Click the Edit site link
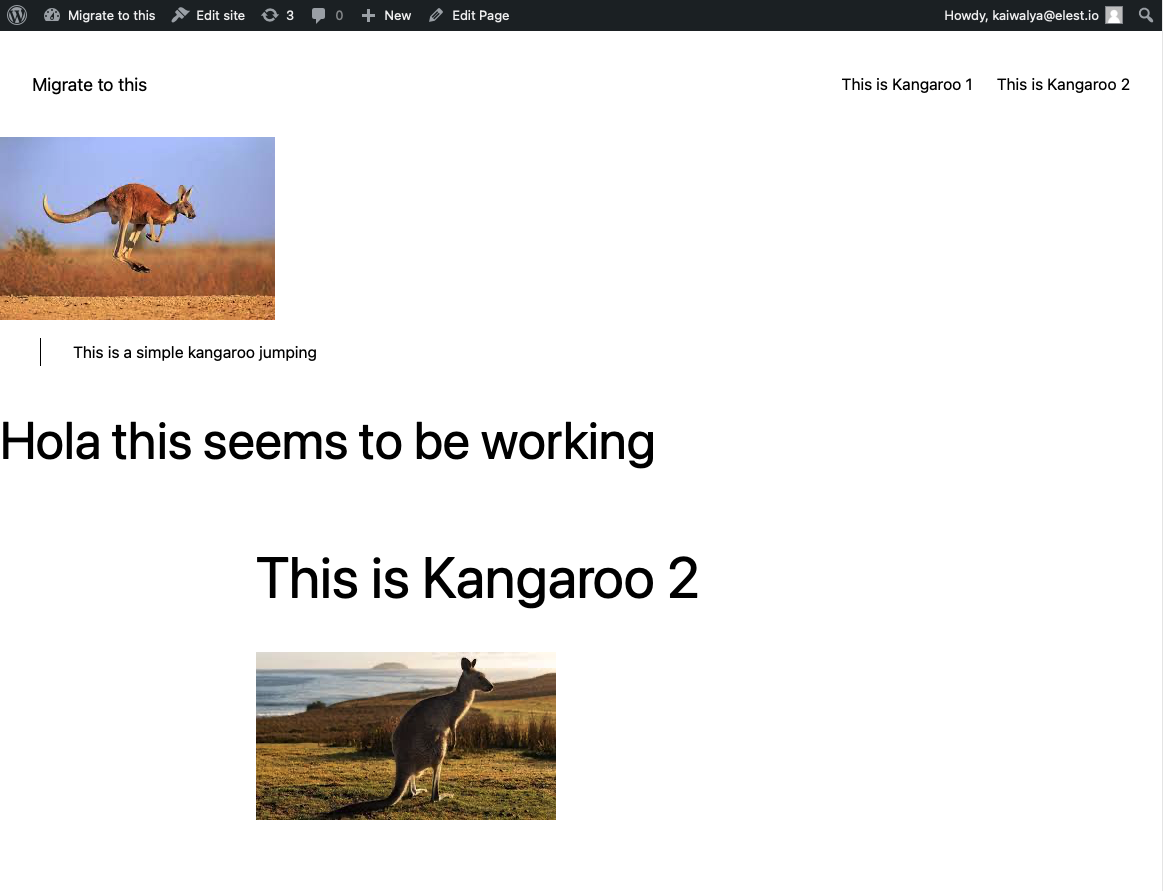 pyautogui.click(x=217, y=15)
